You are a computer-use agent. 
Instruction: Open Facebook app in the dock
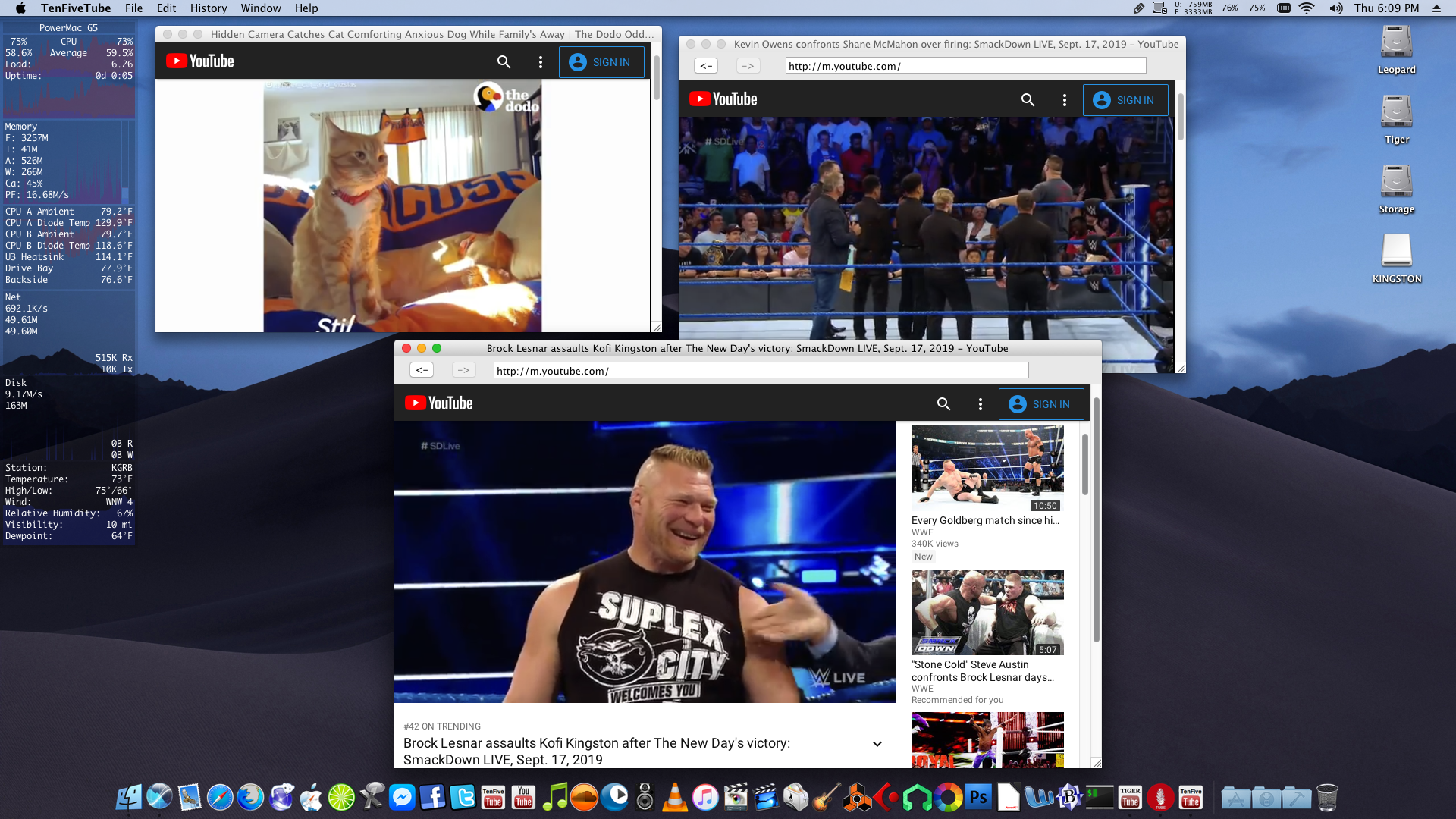pos(432,797)
